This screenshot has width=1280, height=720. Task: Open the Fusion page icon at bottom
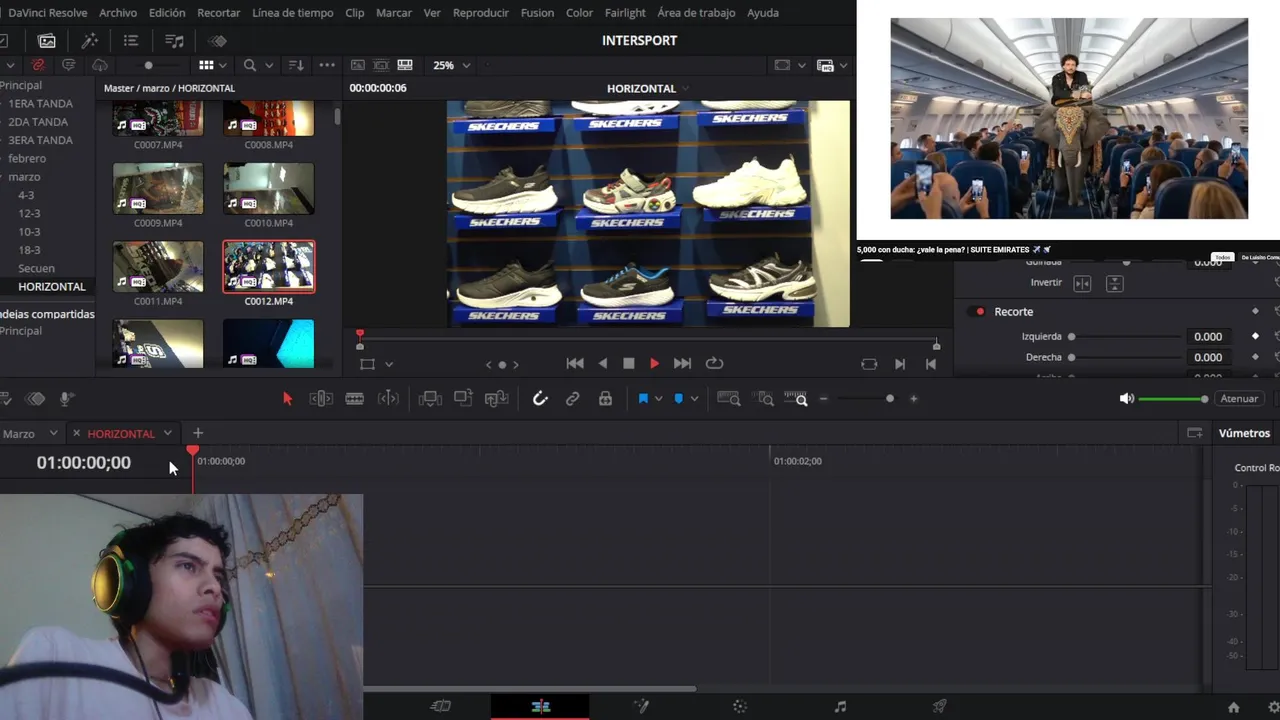pos(640,706)
